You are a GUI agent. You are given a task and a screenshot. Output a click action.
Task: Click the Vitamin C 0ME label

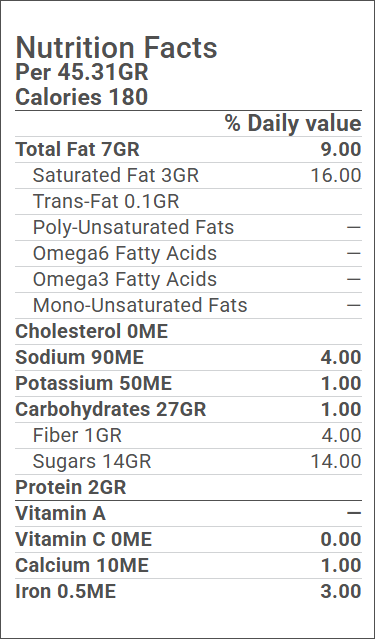coord(84,540)
